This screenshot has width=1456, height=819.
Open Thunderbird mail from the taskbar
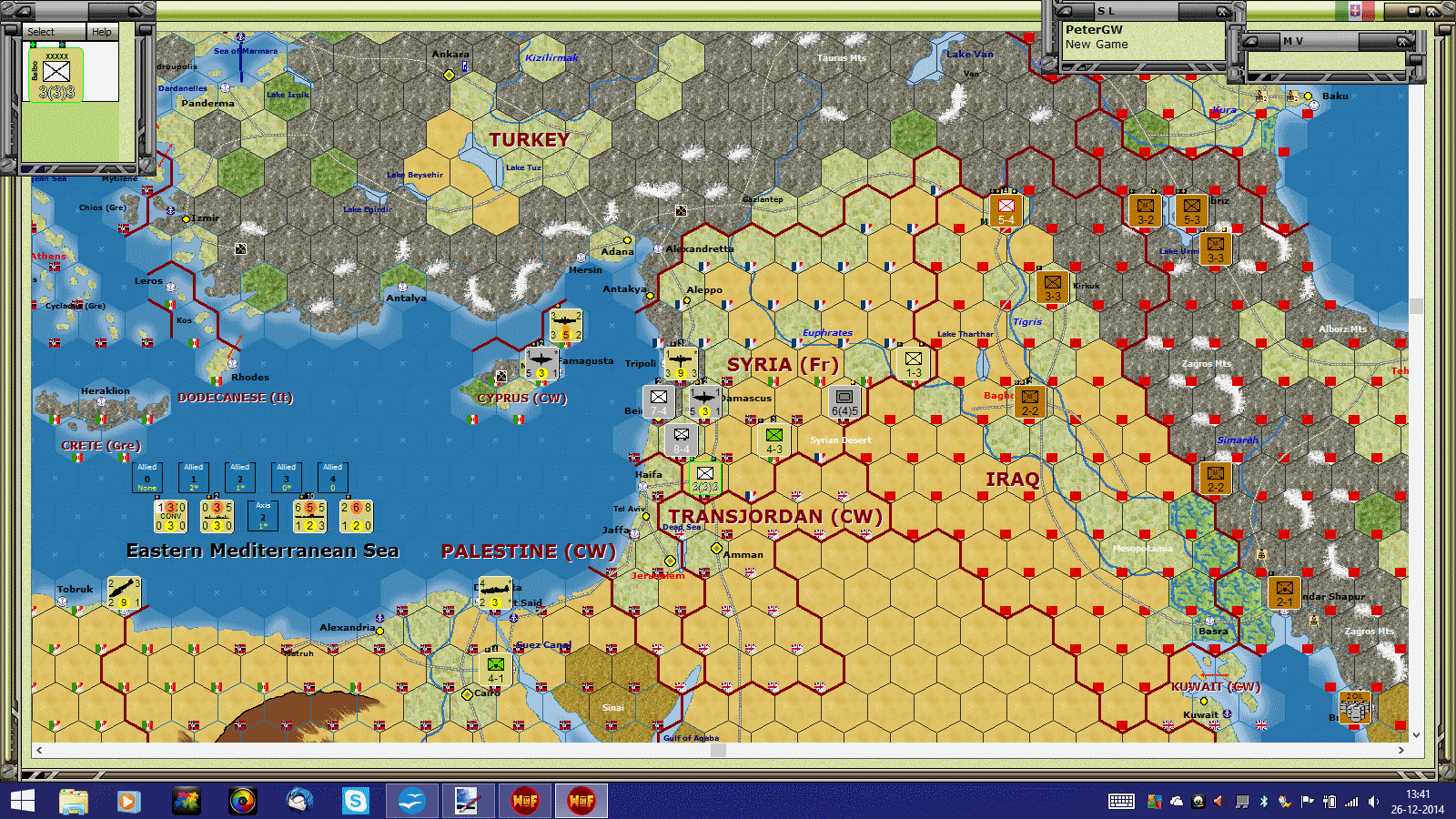[x=298, y=801]
